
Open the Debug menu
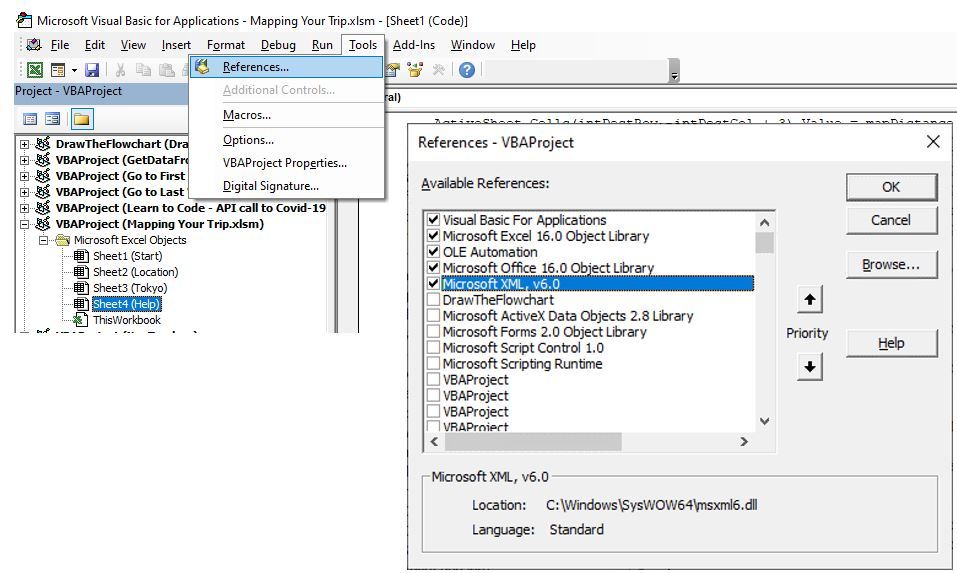click(x=278, y=45)
